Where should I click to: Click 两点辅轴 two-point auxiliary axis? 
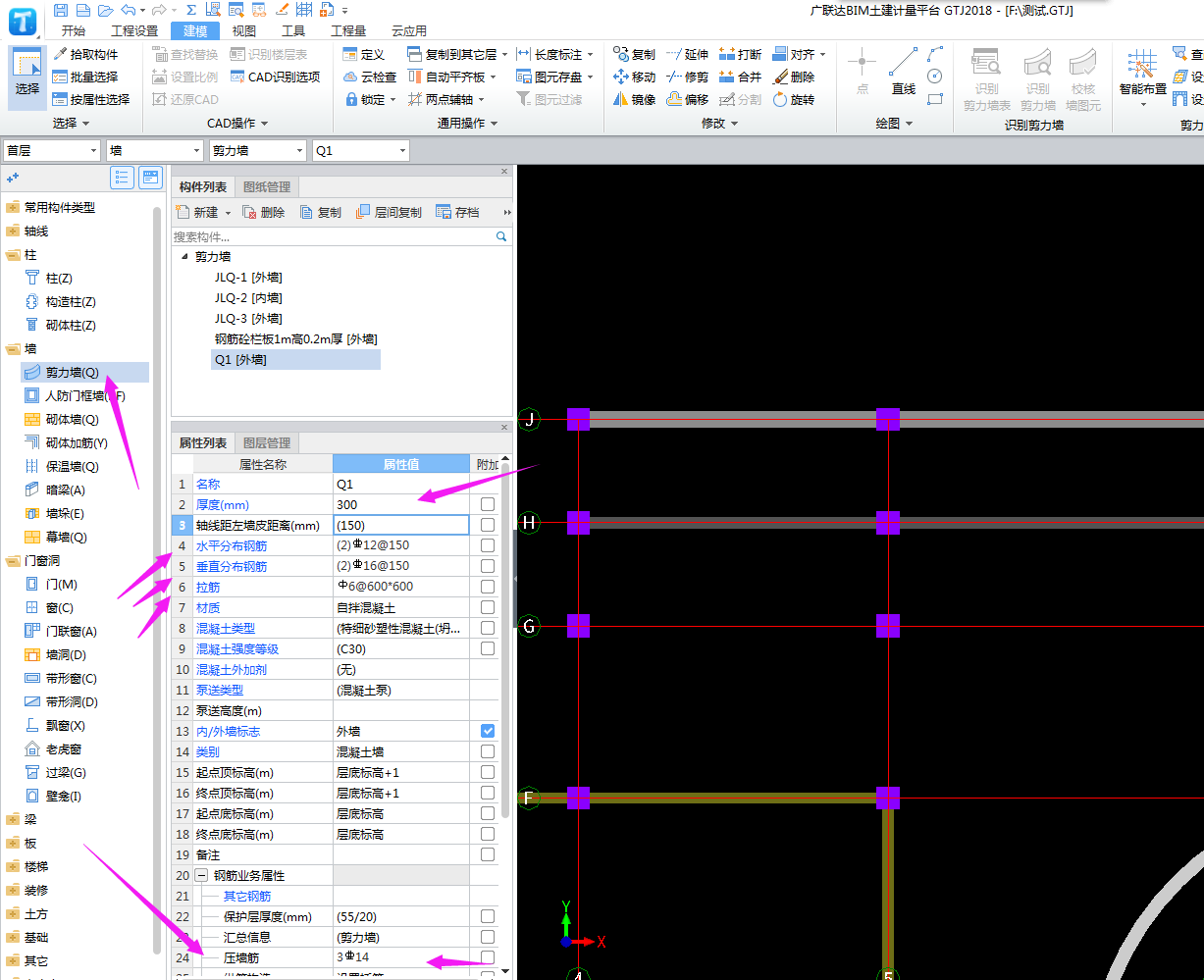(x=441, y=99)
